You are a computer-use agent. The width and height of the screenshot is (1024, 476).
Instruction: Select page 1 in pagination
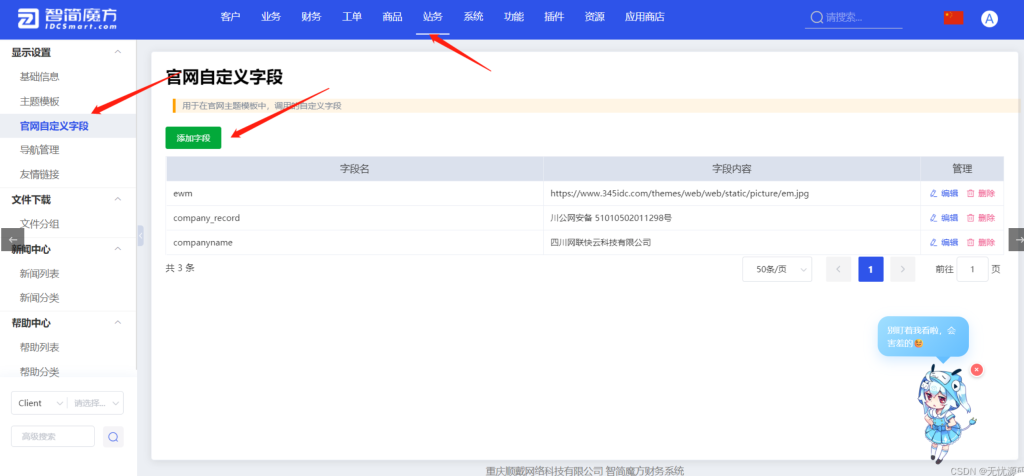point(871,269)
